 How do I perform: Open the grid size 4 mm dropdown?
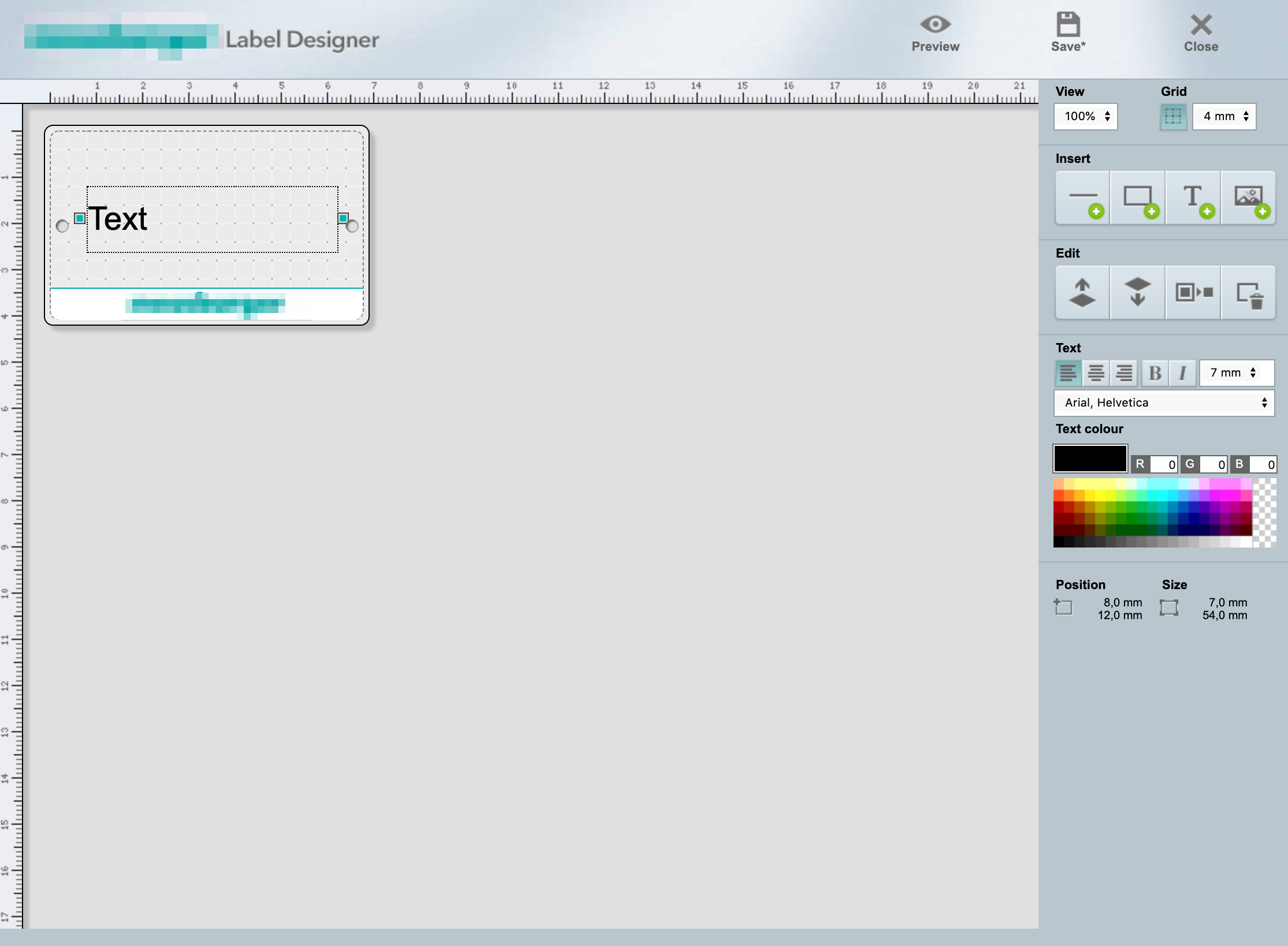[1224, 117]
